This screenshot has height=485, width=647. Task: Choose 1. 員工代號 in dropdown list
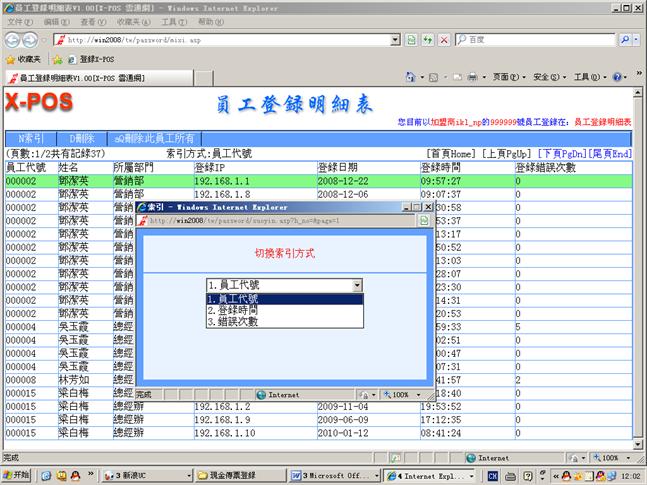(232, 299)
